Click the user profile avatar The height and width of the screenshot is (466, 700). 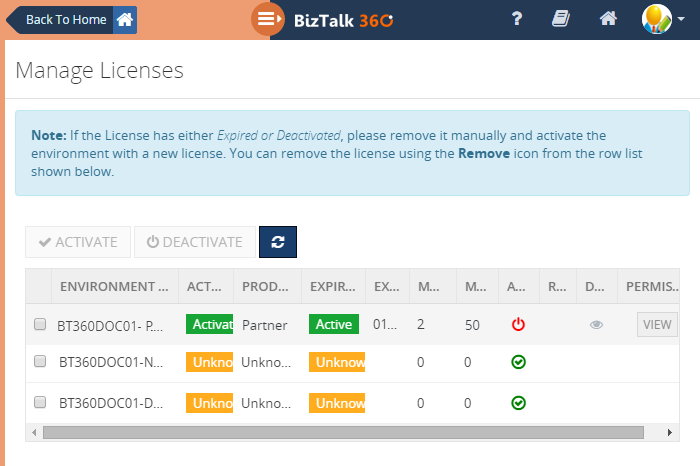(656, 19)
